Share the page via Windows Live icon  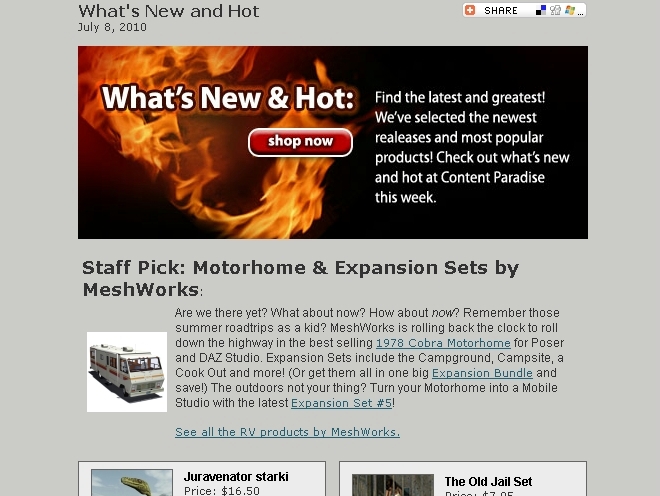point(570,10)
